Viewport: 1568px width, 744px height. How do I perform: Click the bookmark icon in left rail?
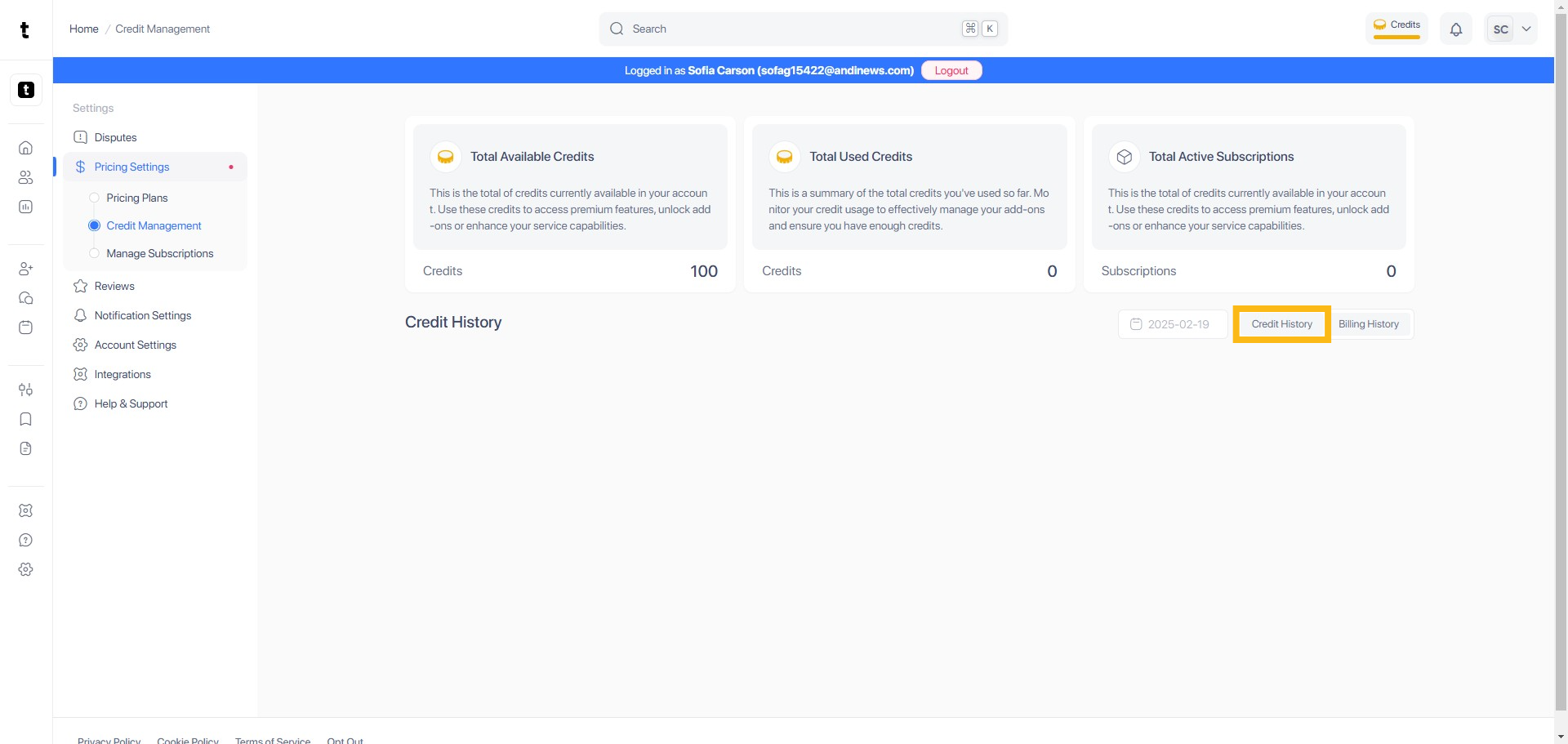[x=25, y=419]
